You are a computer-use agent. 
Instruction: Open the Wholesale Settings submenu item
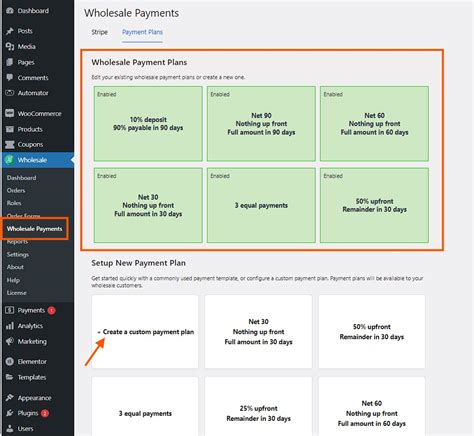click(18, 254)
